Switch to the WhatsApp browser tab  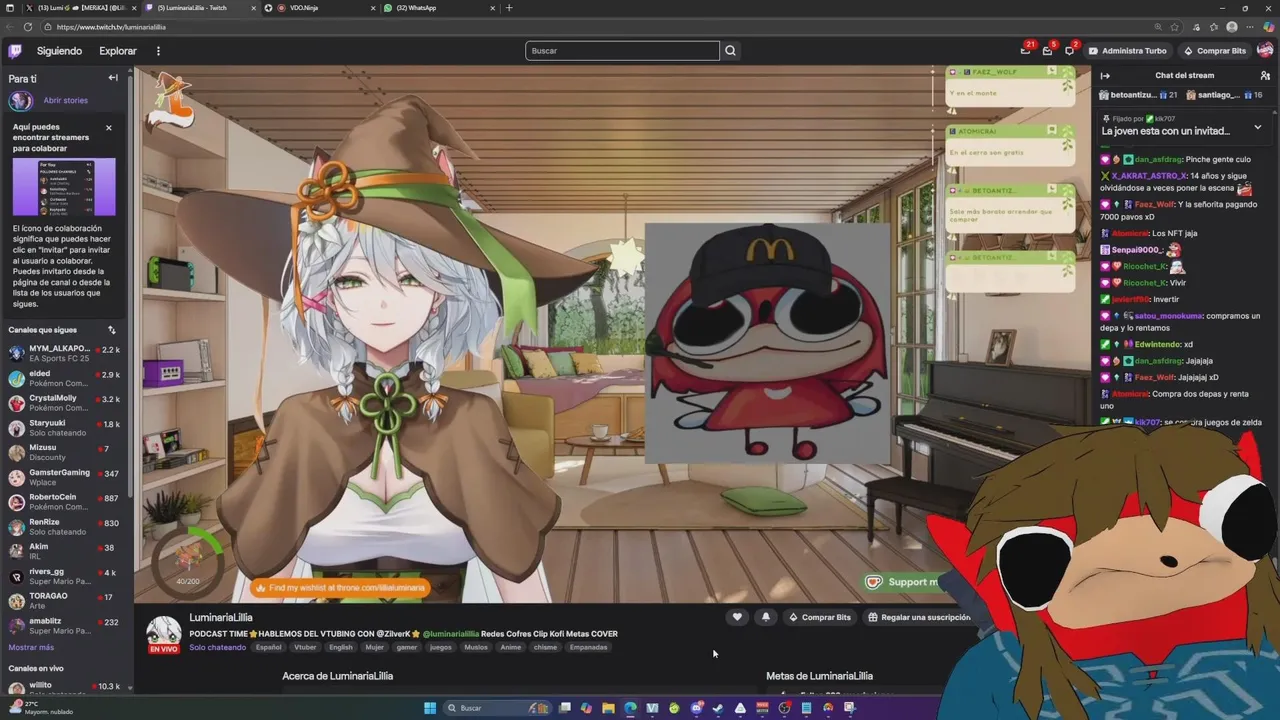pyautogui.click(x=440, y=8)
